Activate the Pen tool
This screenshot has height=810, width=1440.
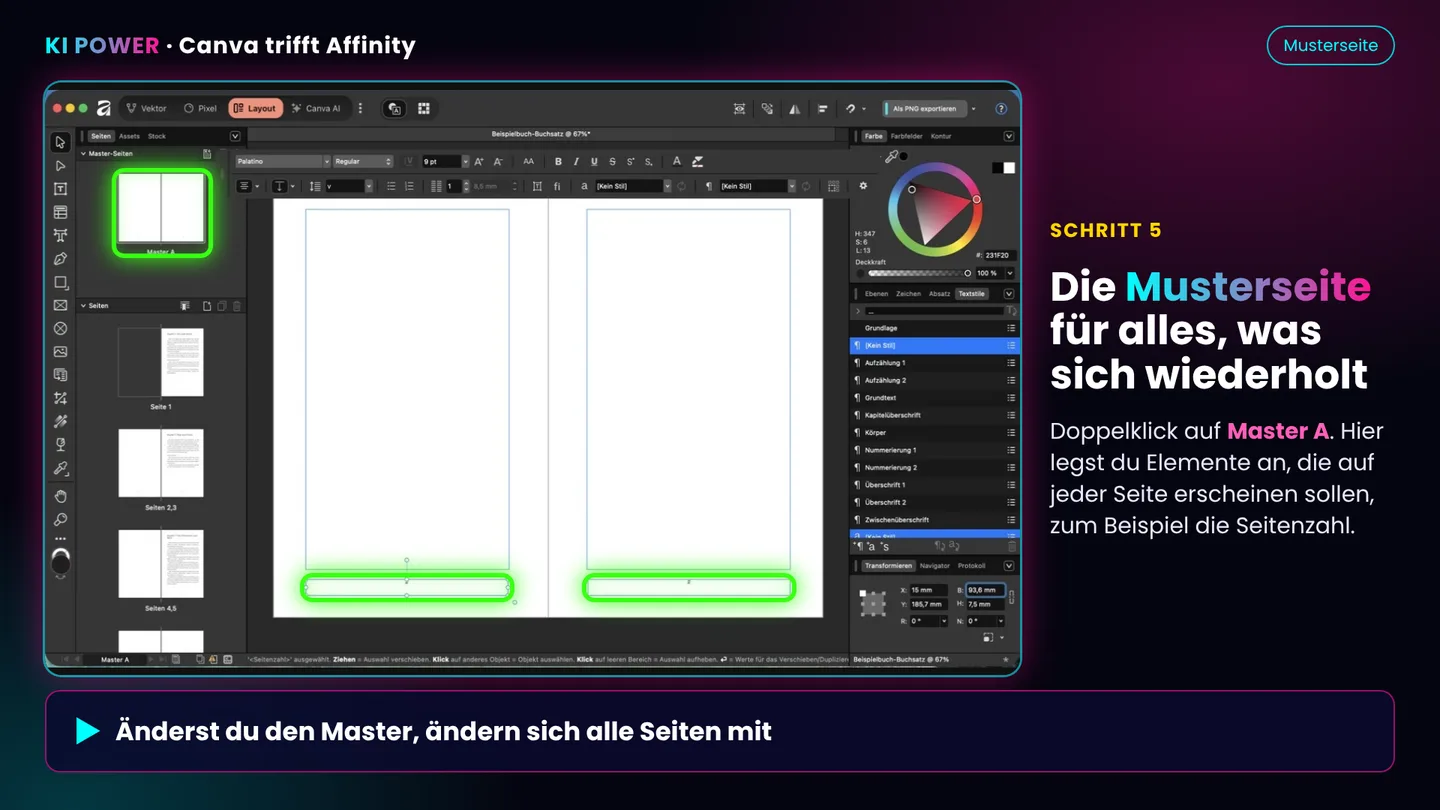[60, 259]
